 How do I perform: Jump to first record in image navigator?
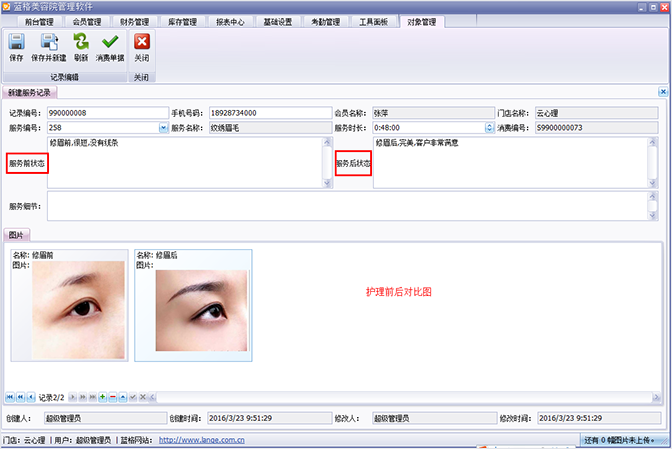(x=9, y=397)
